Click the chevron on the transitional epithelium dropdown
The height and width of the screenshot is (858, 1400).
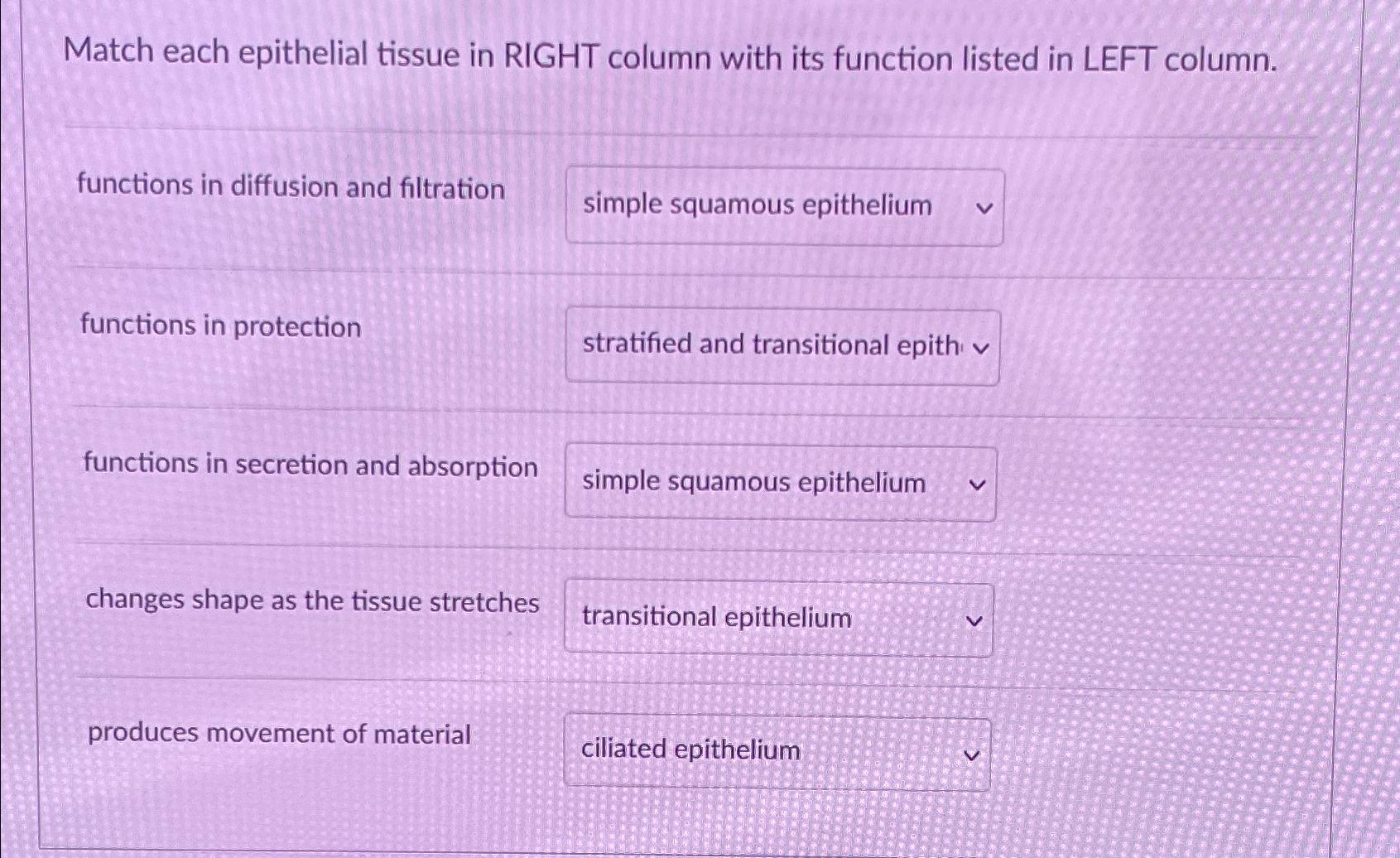974,620
